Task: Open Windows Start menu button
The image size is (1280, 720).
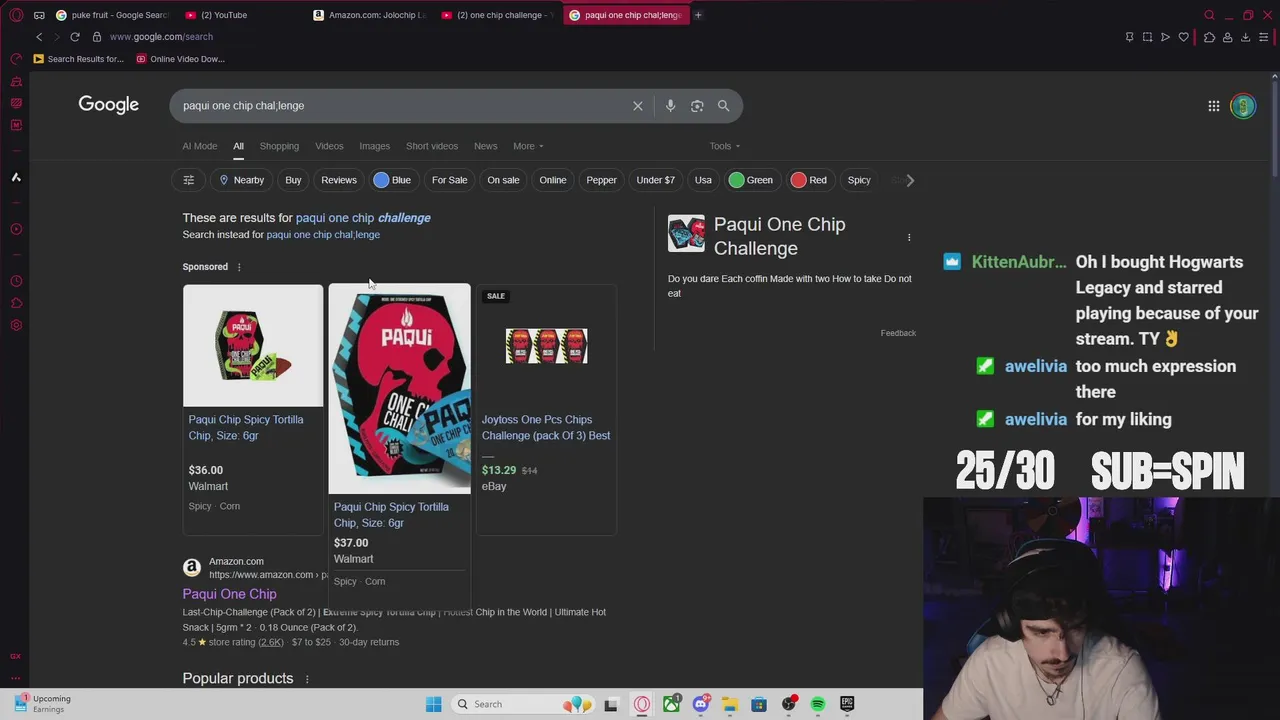Action: (x=433, y=704)
